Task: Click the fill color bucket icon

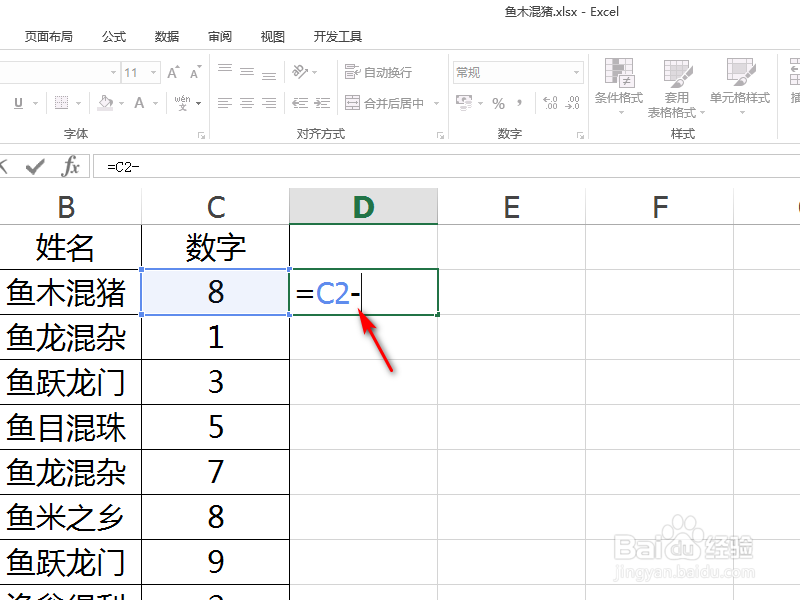Action: pos(106,103)
